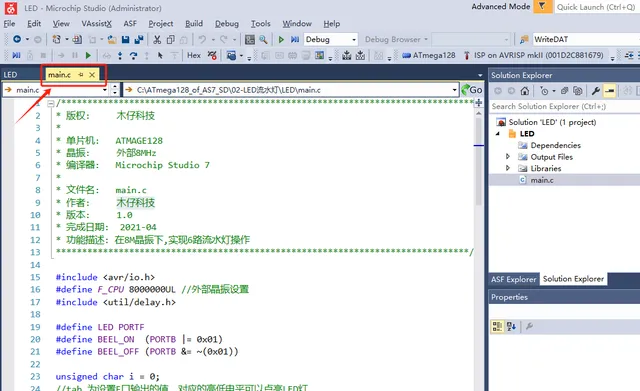
Task: Click the Step Into icon
Action: coord(120,55)
